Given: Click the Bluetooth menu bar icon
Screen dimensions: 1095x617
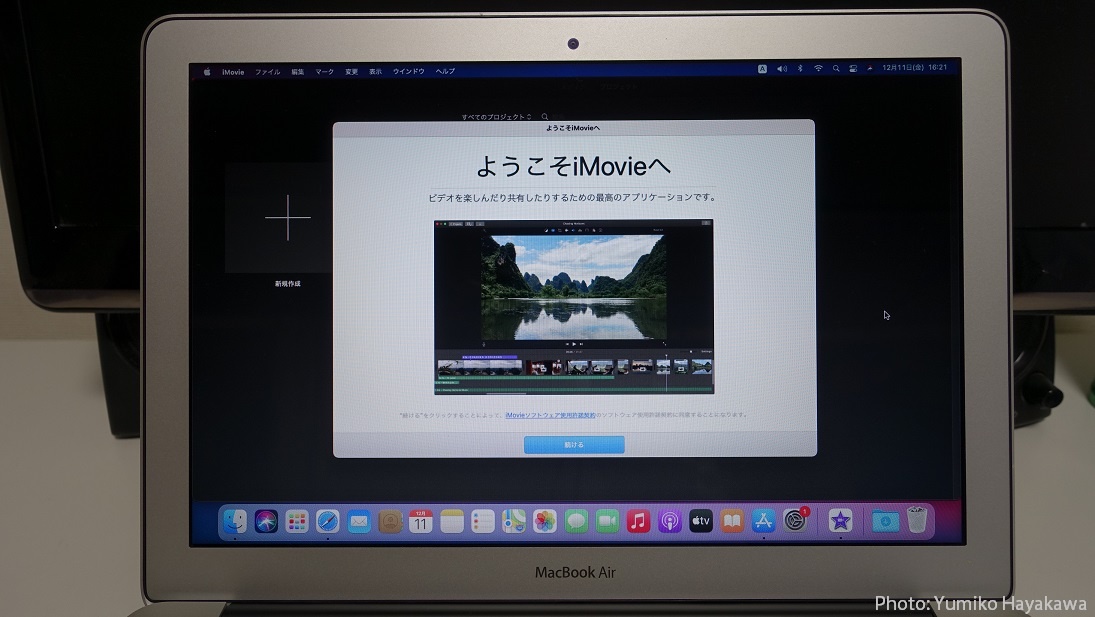Looking at the screenshot, I should point(800,68).
